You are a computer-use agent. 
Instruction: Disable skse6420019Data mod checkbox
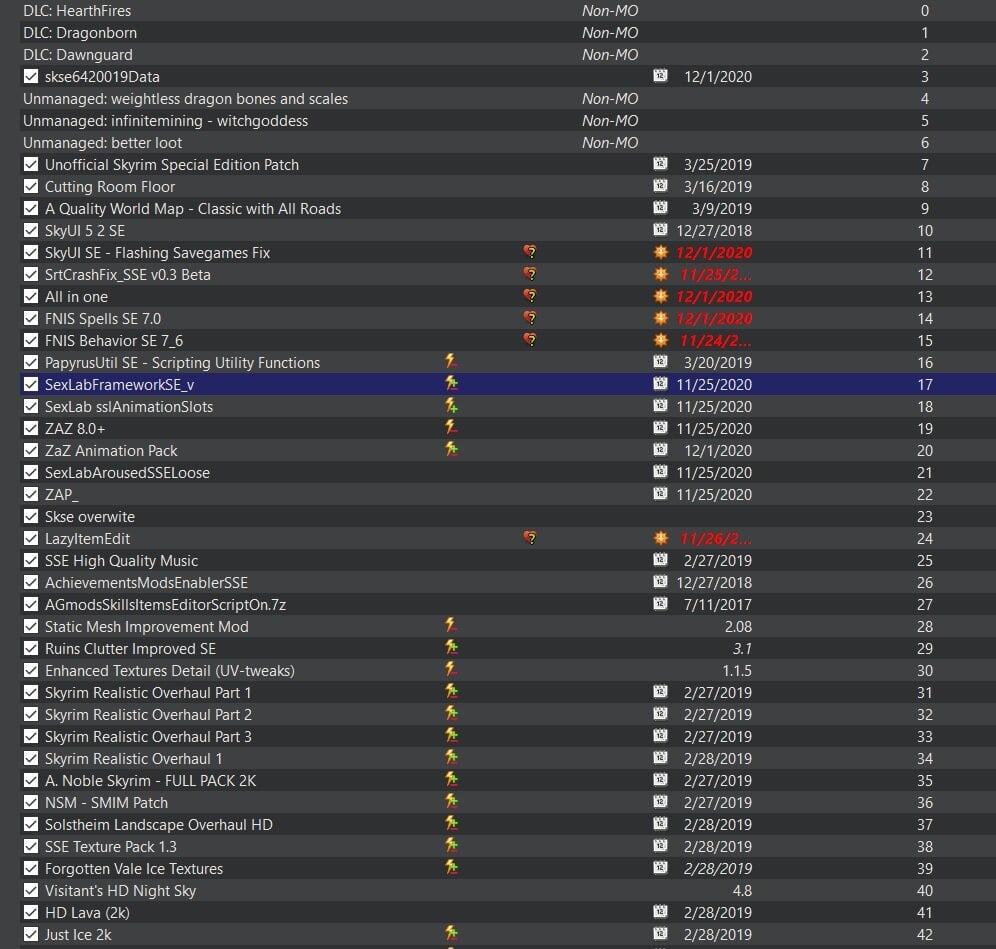coord(30,76)
